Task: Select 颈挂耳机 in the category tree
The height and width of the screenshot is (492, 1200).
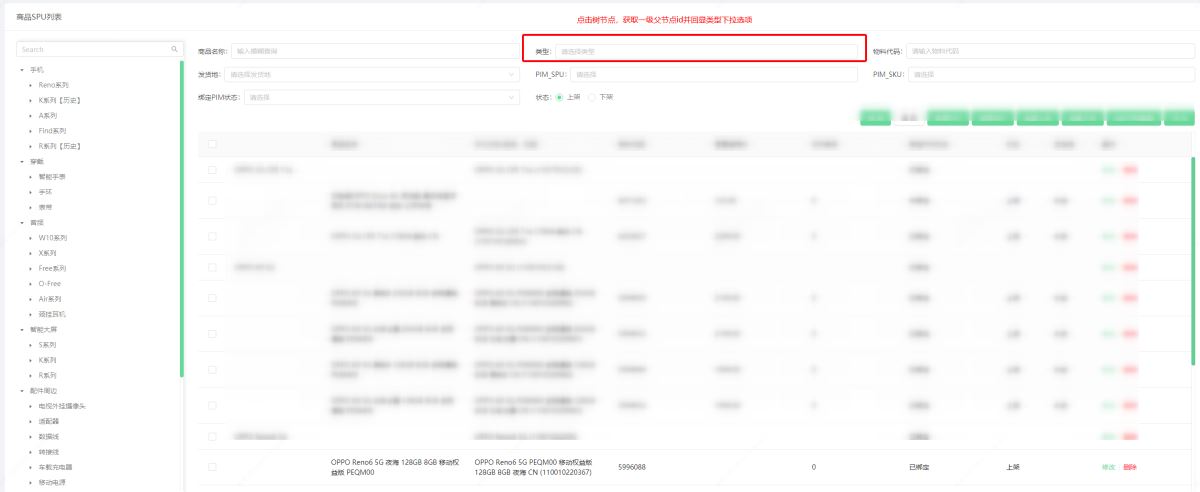Action: pos(52,314)
